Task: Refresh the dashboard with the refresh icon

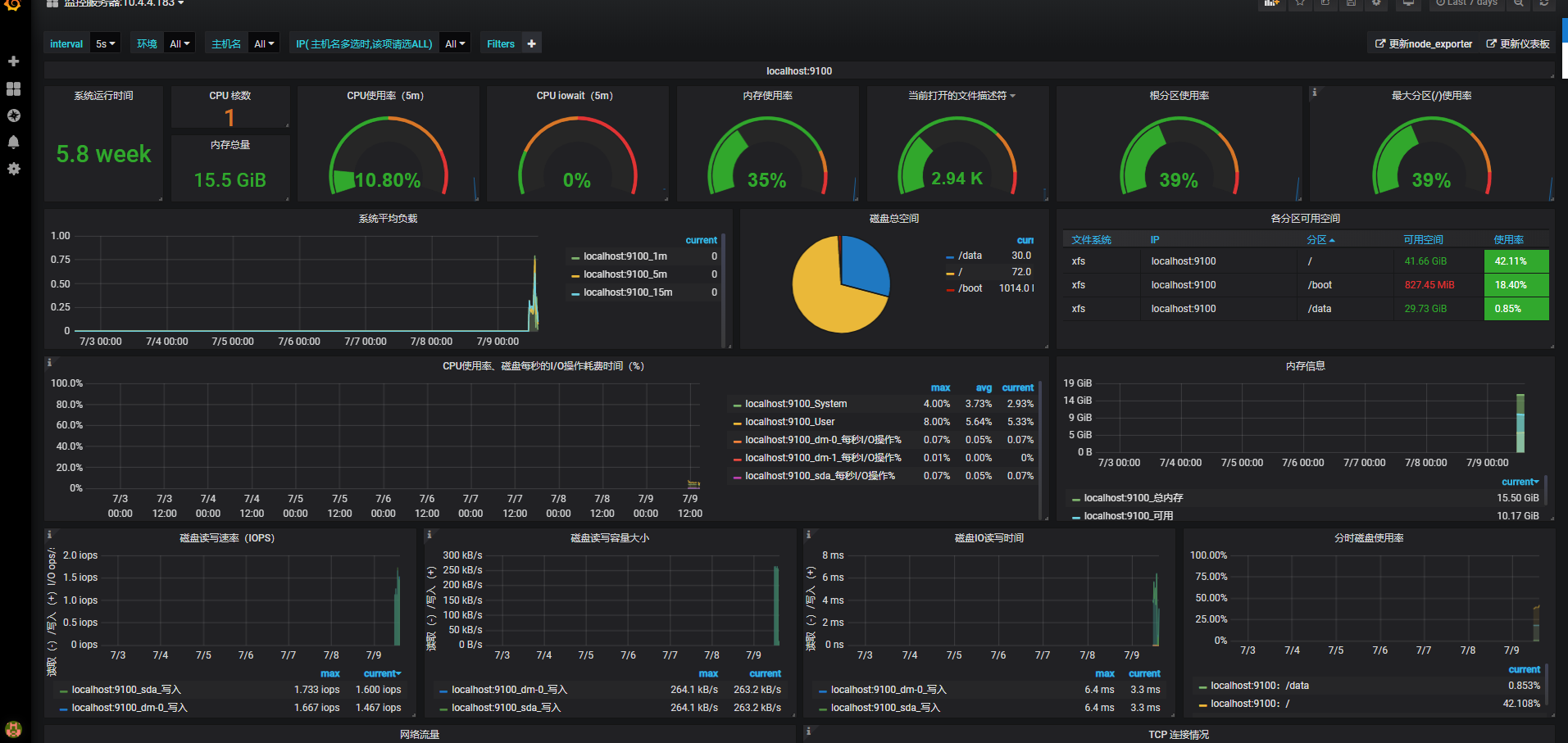Action: [1544, 4]
